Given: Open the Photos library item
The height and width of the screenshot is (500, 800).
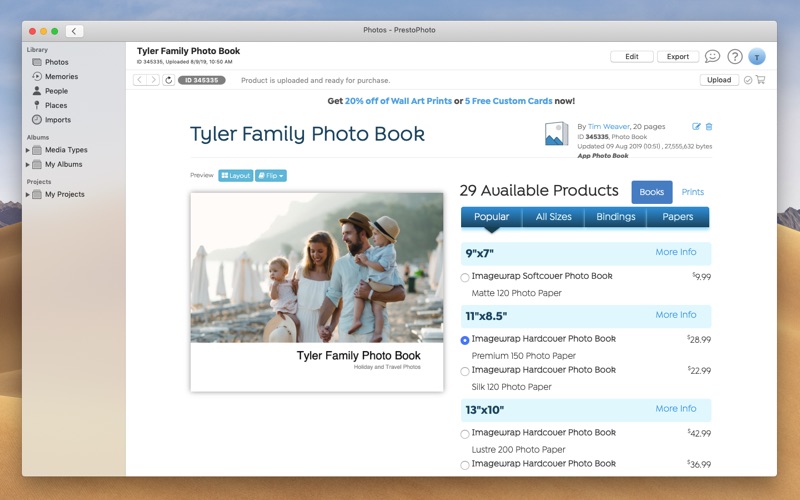Looking at the screenshot, I should 50,62.
